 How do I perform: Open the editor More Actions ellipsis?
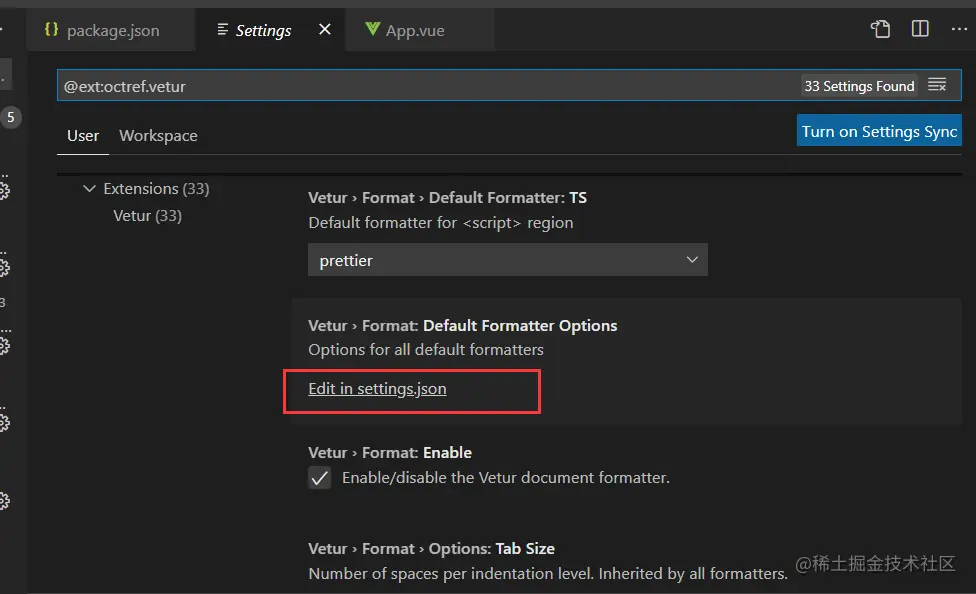point(958,29)
